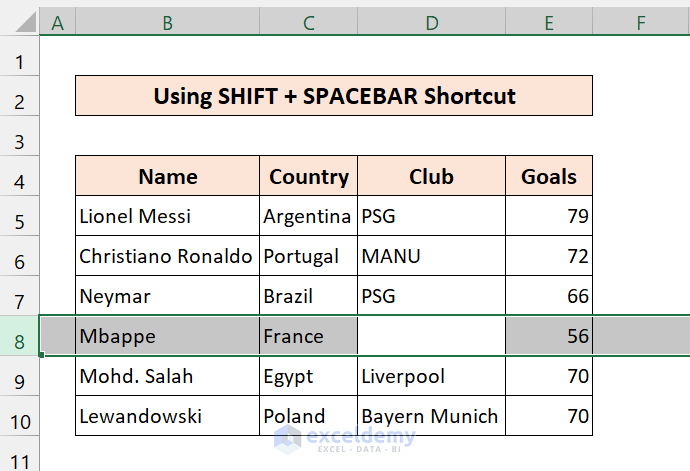Select the 'Goals' header cell
The height and width of the screenshot is (471, 690).
[x=548, y=177]
